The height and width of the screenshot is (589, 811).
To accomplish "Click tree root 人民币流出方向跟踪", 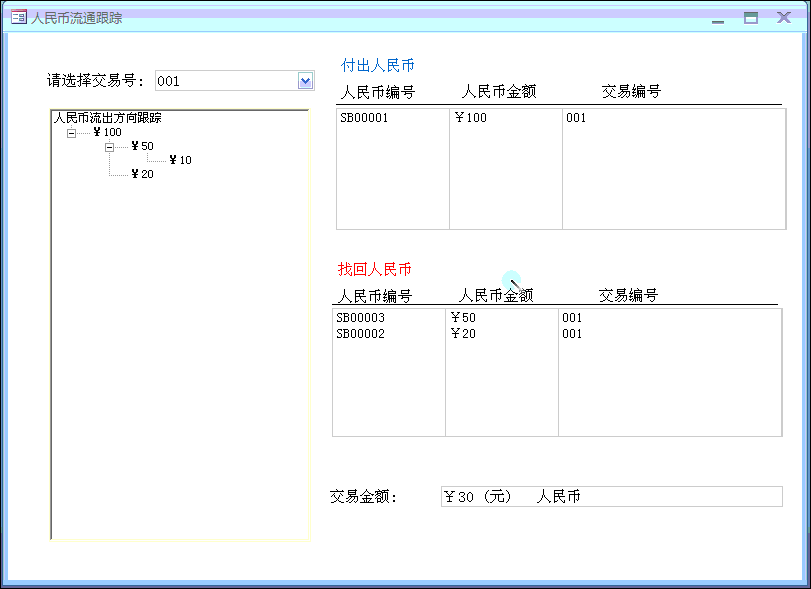I will click(108, 118).
